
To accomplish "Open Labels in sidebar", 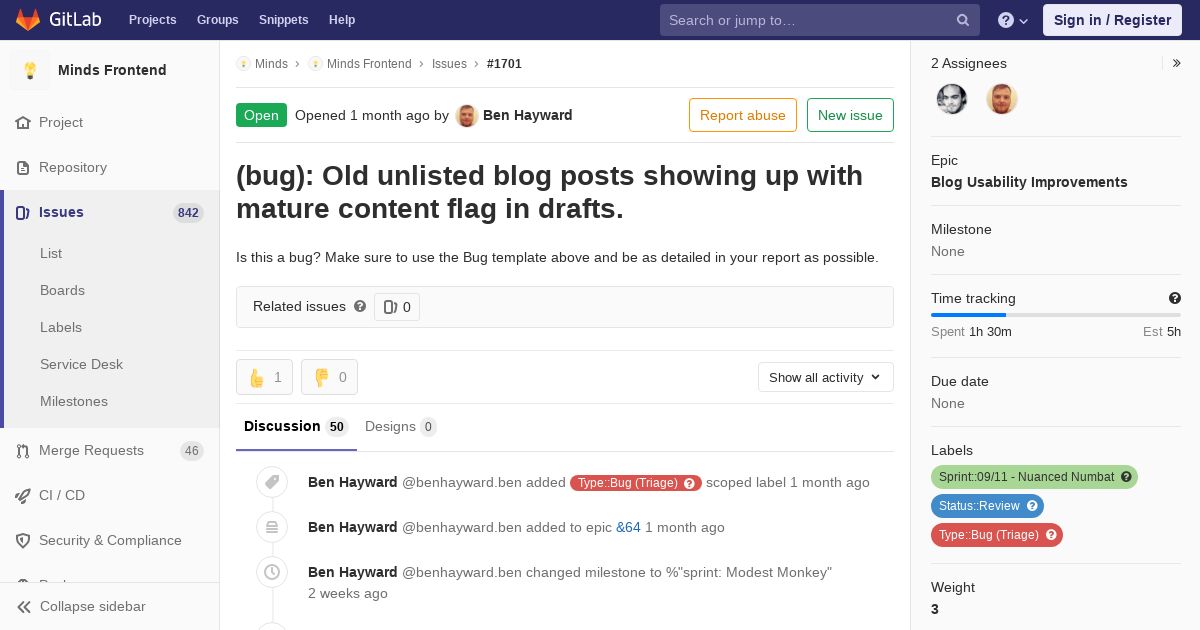I will click(61, 327).
